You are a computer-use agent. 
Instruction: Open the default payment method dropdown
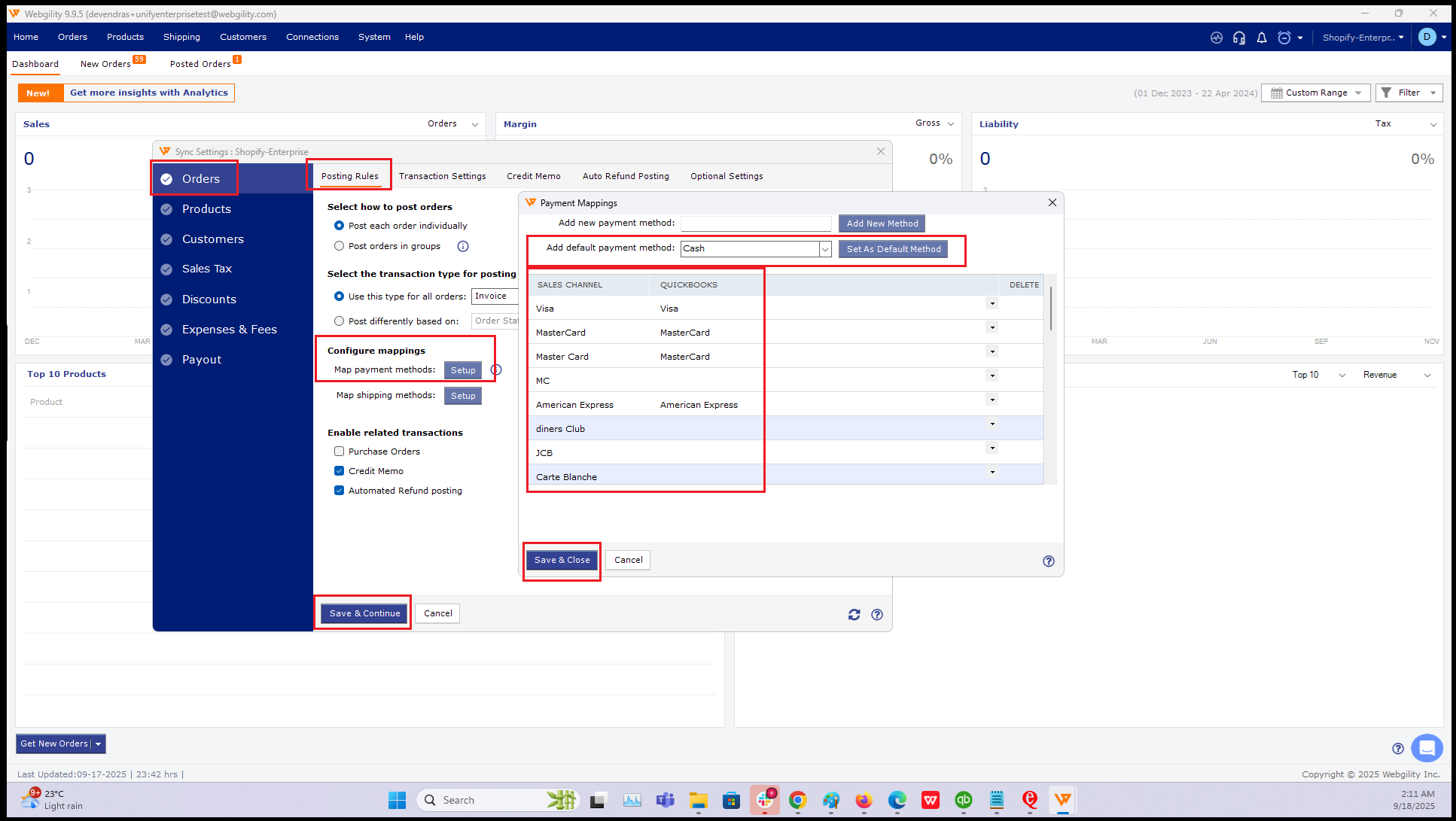point(825,249)
